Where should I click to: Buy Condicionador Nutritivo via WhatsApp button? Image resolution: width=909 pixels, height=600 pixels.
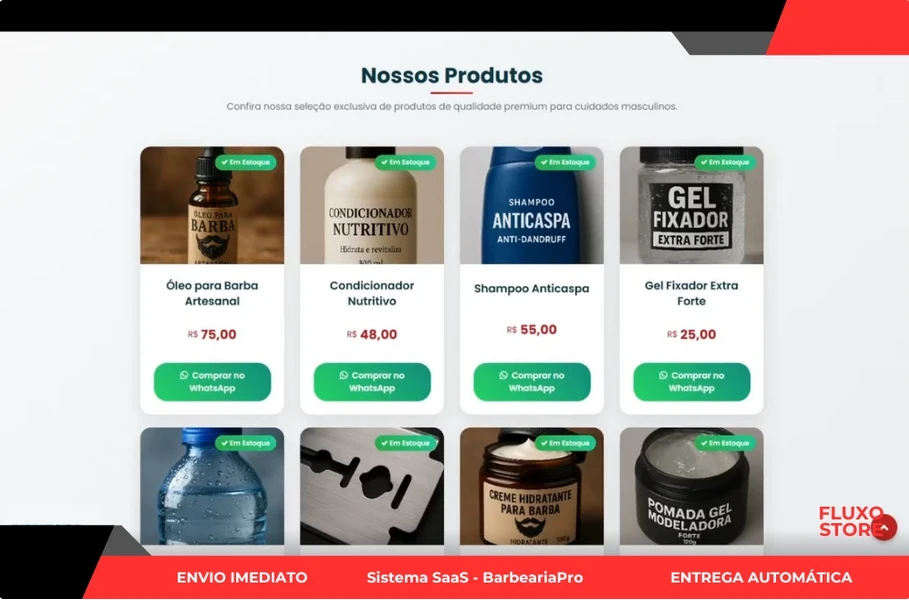pyautogui.click(x=372, y=381)
